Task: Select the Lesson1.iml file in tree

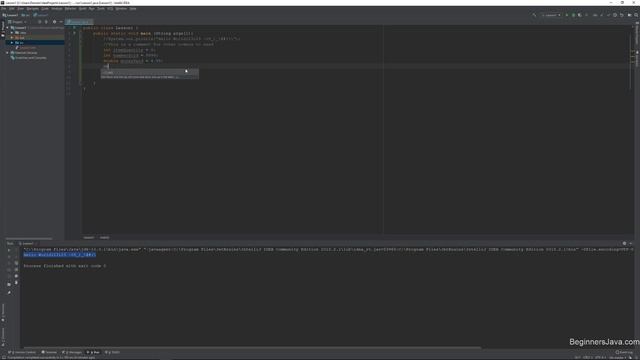Action: click(26, 48)
